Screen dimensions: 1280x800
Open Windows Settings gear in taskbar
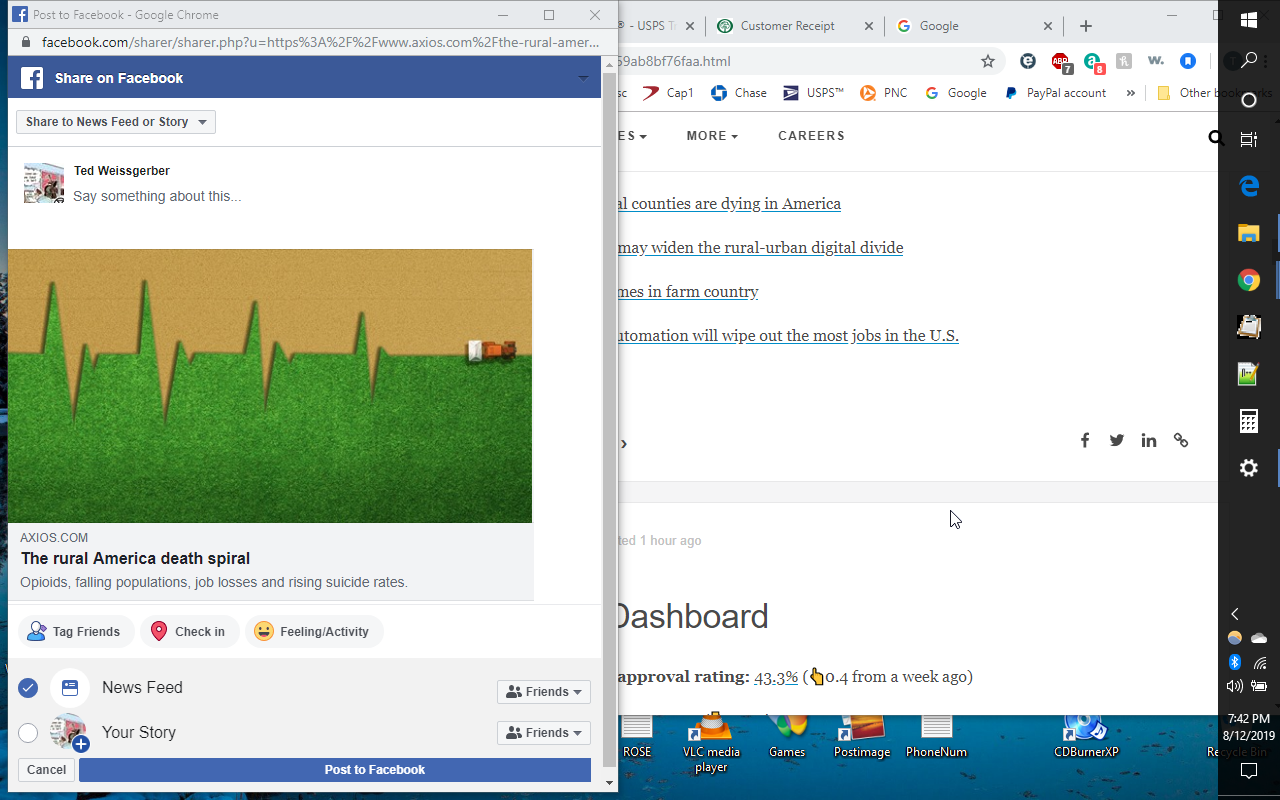(x=1249, y=468)
